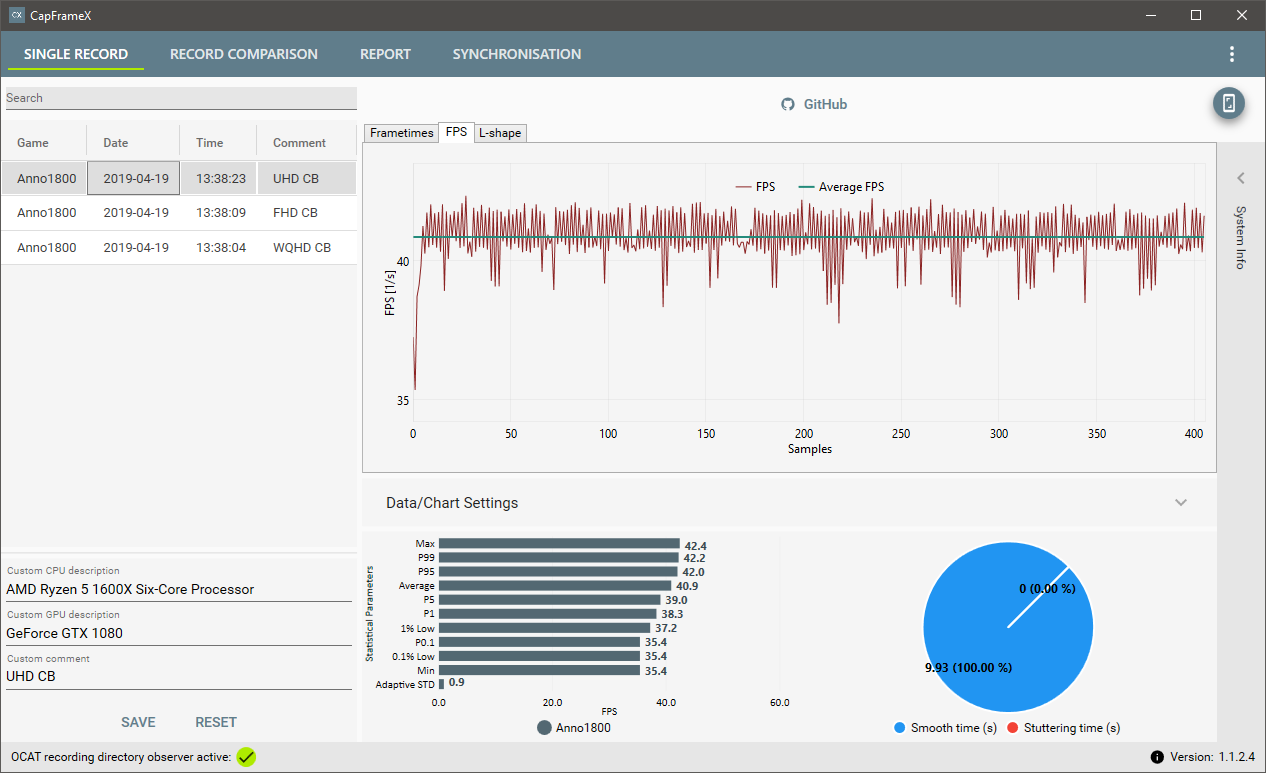Maximize the CapFrameX window
The height and width of the screenshot is (773, 1266).
1196,15
